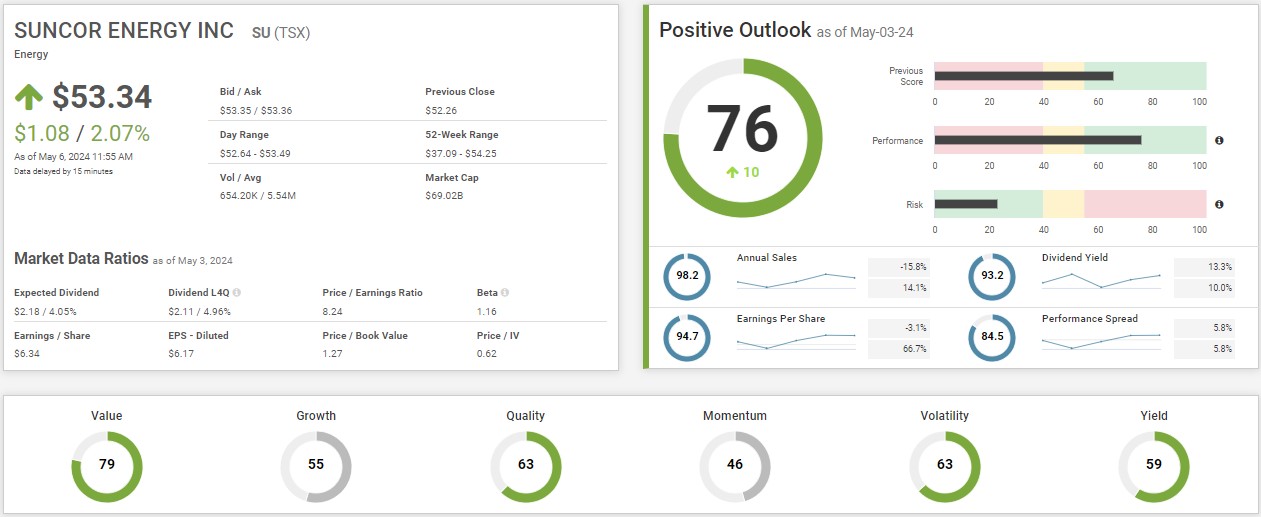
Task: Click the Market Cap value $69.02B
Action: pos(444,195)
